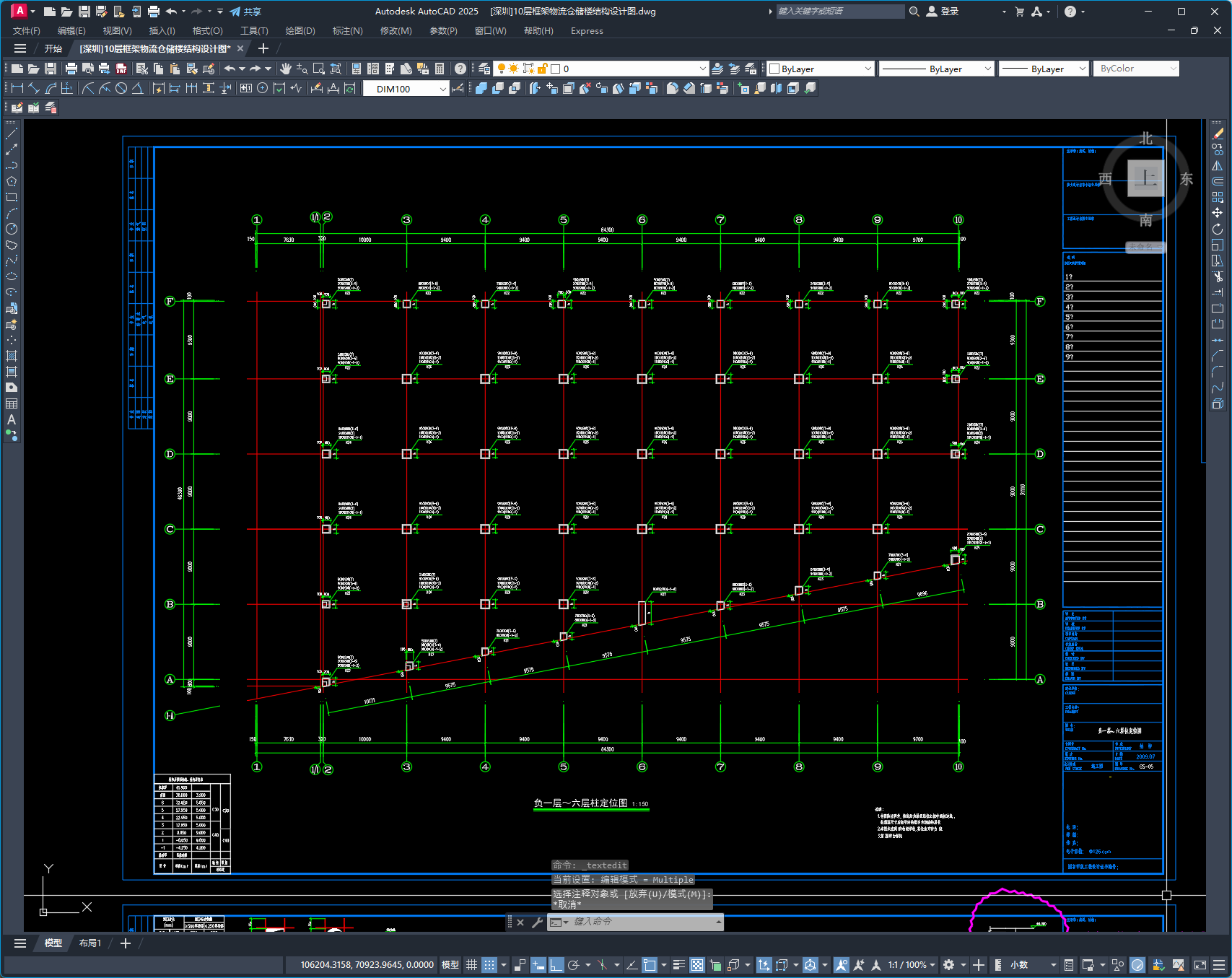This screenshot has width=1232, height=978.
Task: Click the Mirror tool in right toolbar
Action: point(1218,165)
